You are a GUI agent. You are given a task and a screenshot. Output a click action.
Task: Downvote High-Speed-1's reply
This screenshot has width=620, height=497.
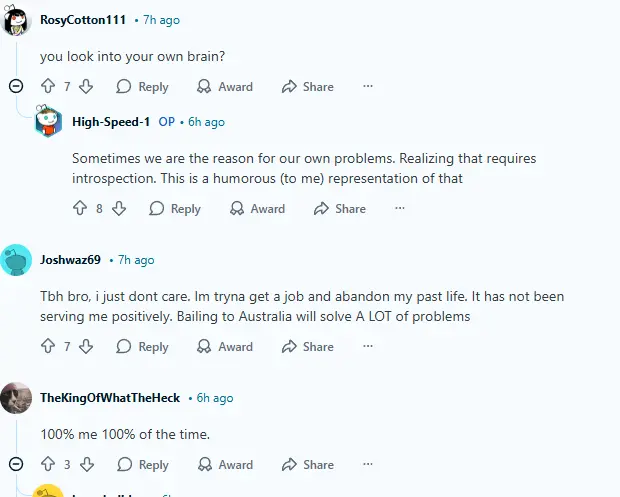pos(118,209)
